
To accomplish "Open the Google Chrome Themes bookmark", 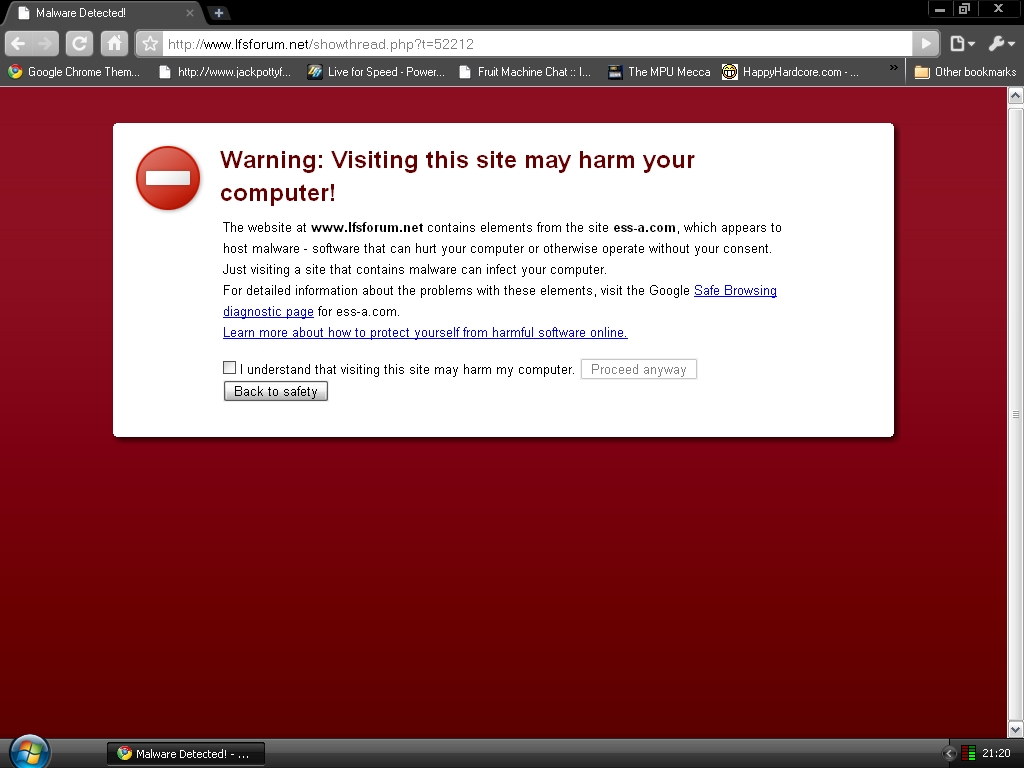I will click(x=74, y=72).
